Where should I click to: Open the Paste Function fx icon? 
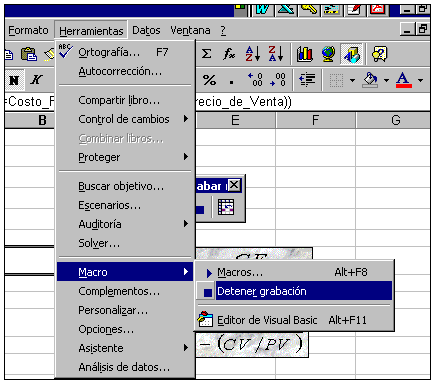click(229, 54)
